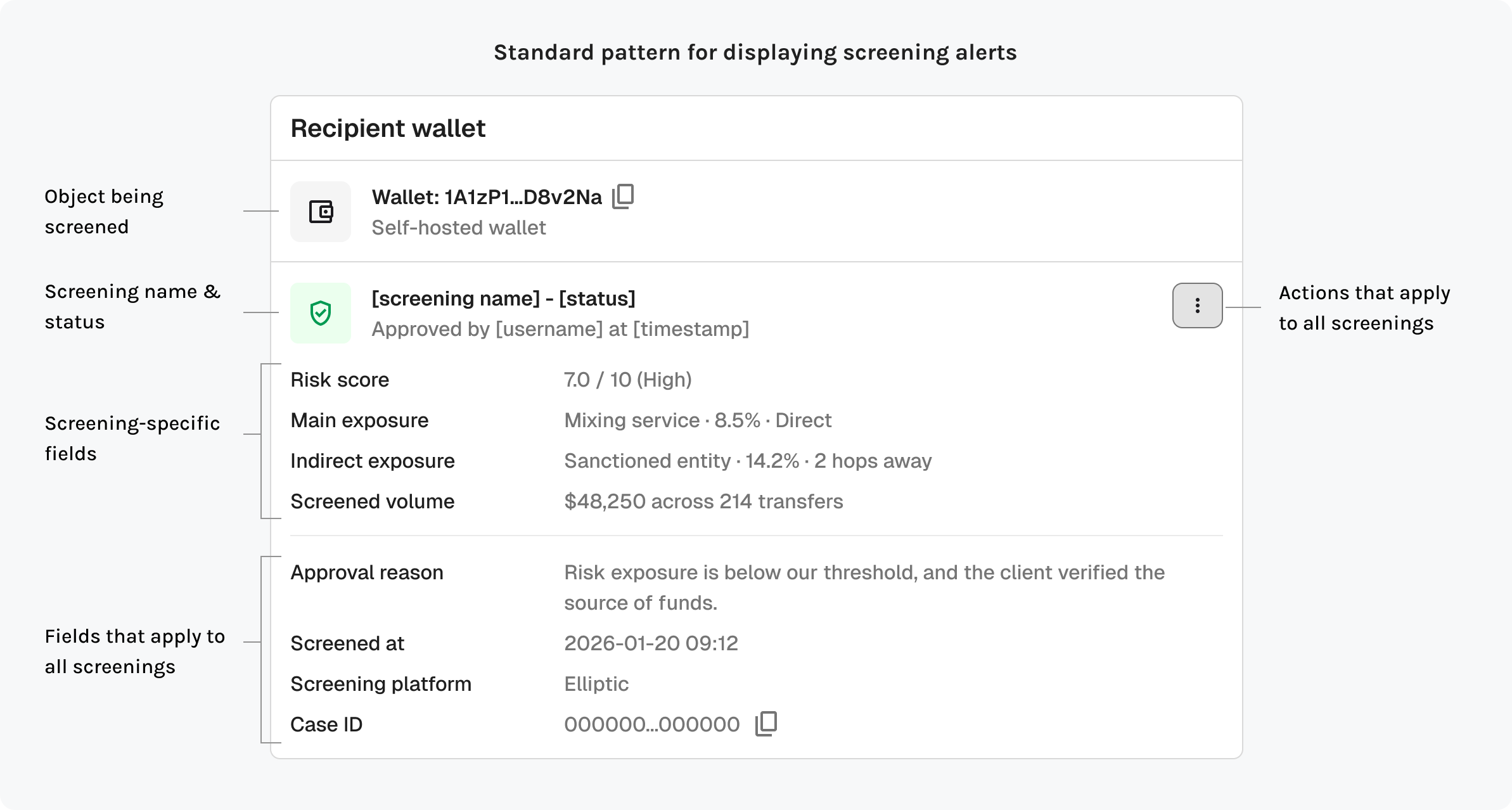
Task: Click the Case ID label
Action: pyautogui.click(x=326, y=724)
